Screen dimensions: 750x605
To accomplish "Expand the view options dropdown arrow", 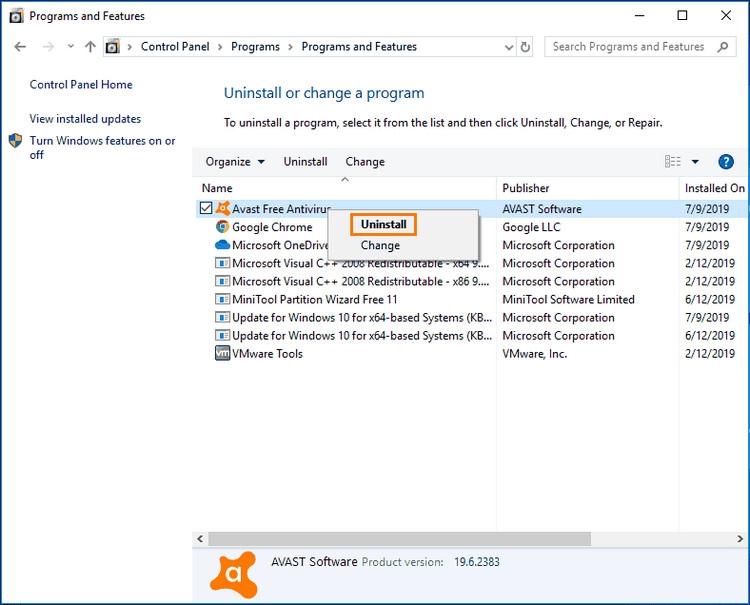I will pos(695,162).
